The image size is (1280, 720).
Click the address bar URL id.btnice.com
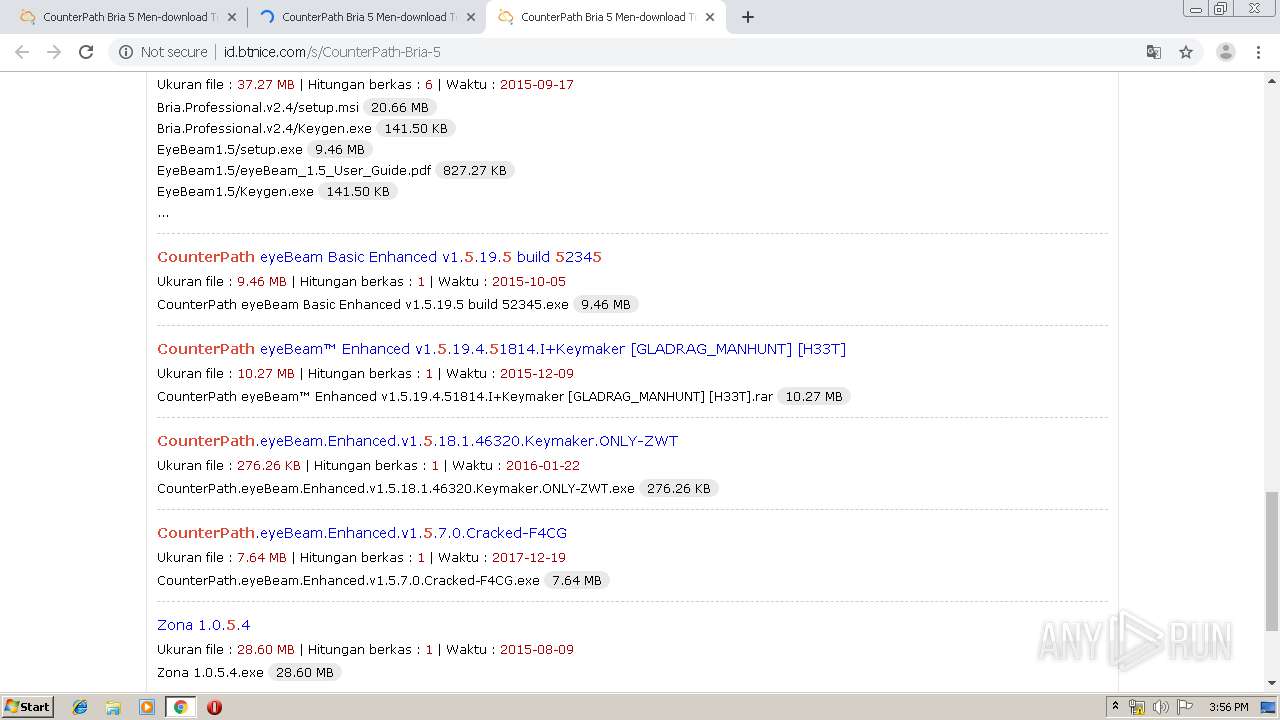(331, 52)
